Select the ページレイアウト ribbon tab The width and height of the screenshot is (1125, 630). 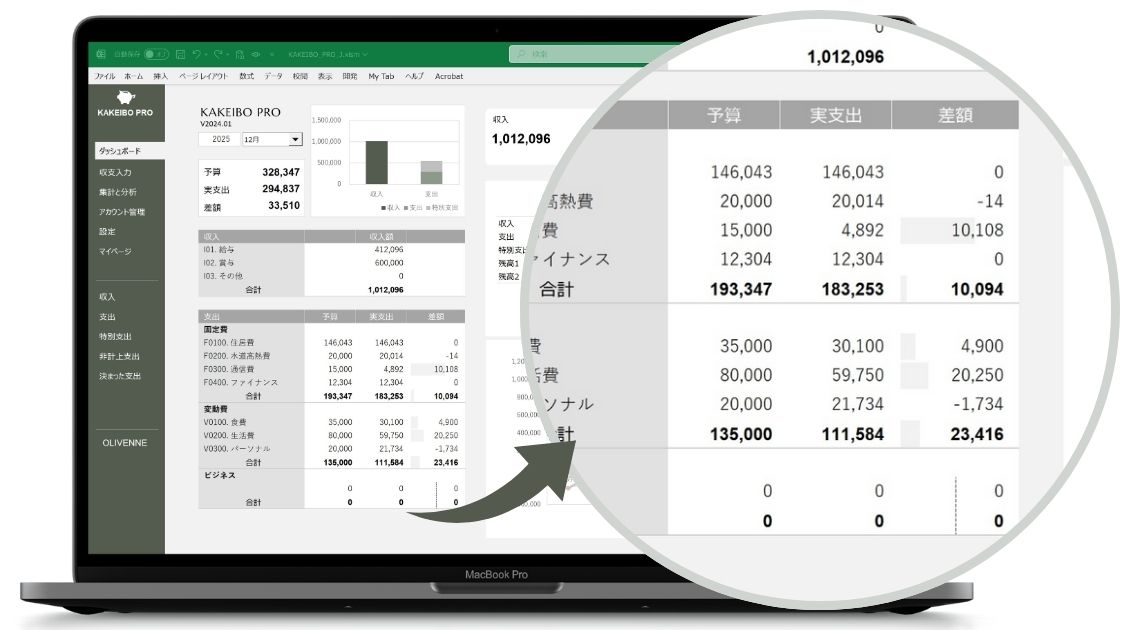point(203,76)
